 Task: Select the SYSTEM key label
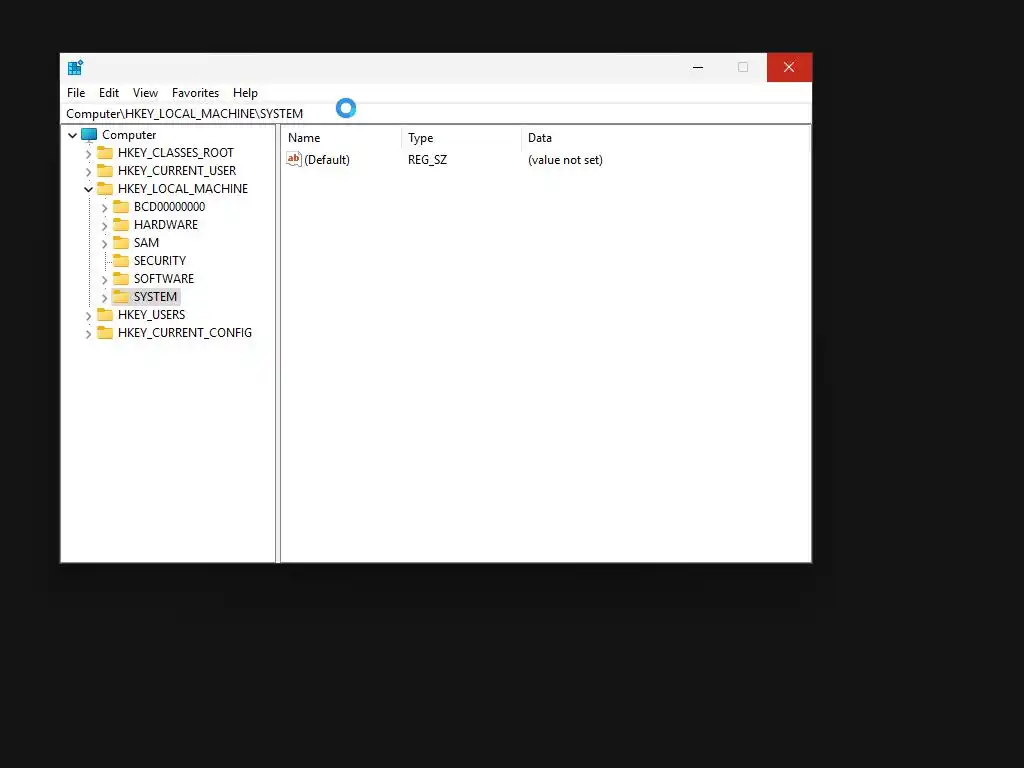tap(155, 296)
